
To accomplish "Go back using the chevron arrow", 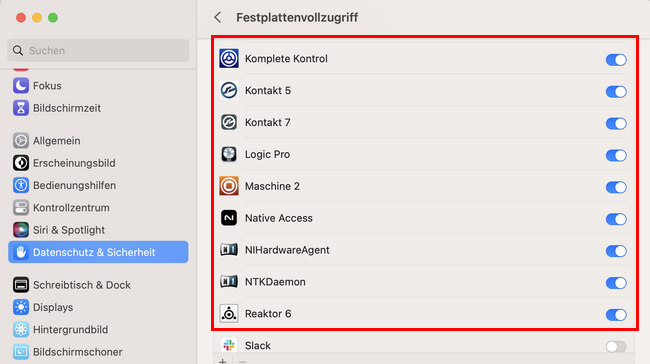I will 218,17.
